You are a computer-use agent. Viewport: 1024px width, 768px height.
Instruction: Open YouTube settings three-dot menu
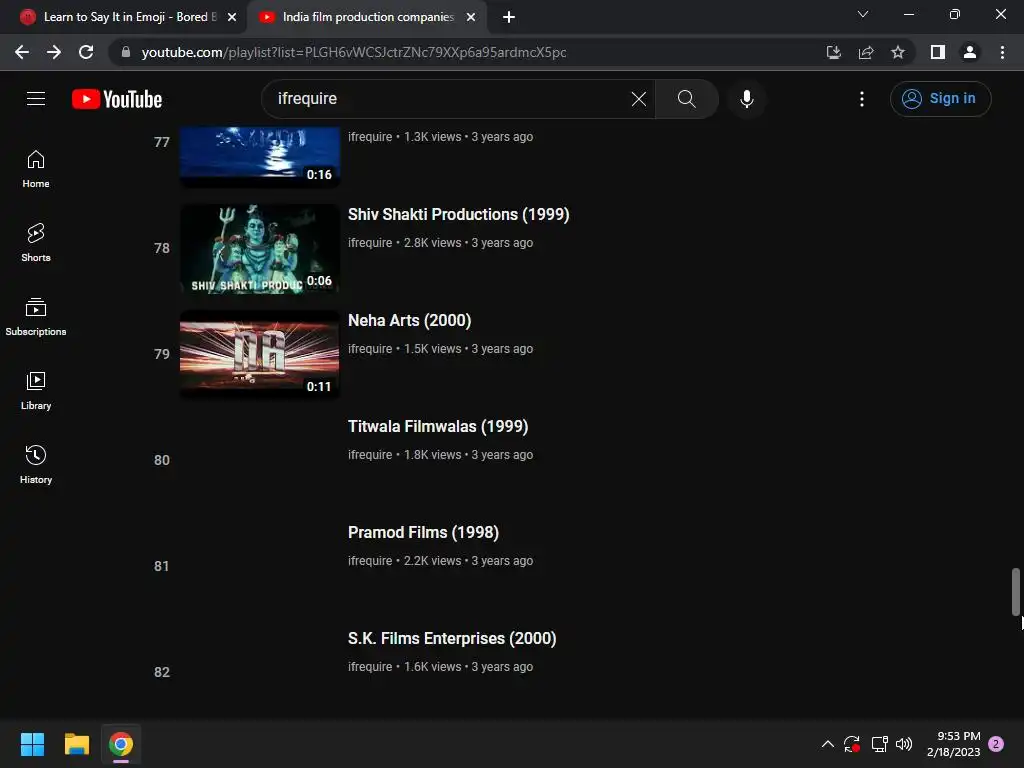point(861,99)
